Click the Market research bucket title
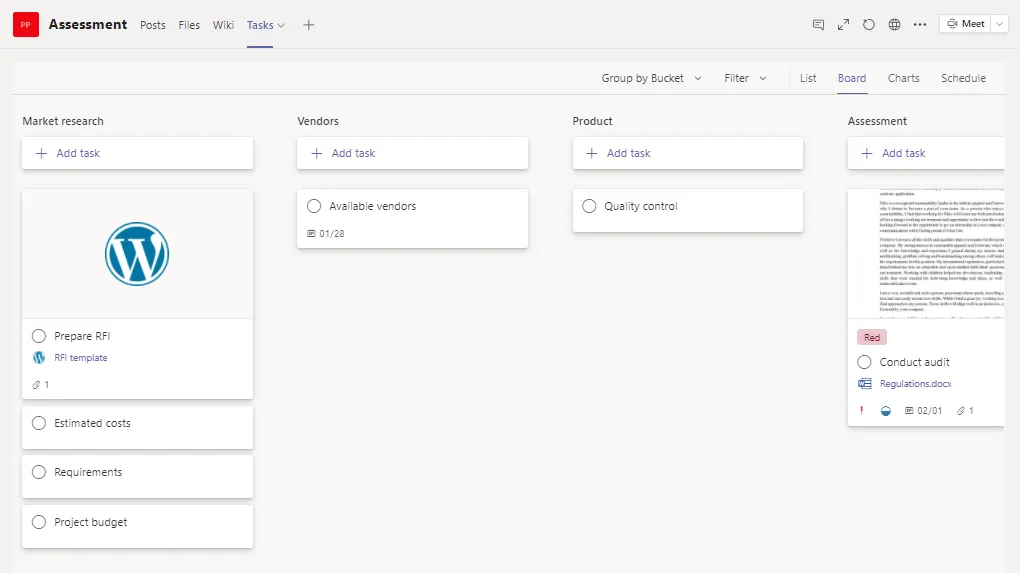The image size is (1020, 573). pos(63,121)
